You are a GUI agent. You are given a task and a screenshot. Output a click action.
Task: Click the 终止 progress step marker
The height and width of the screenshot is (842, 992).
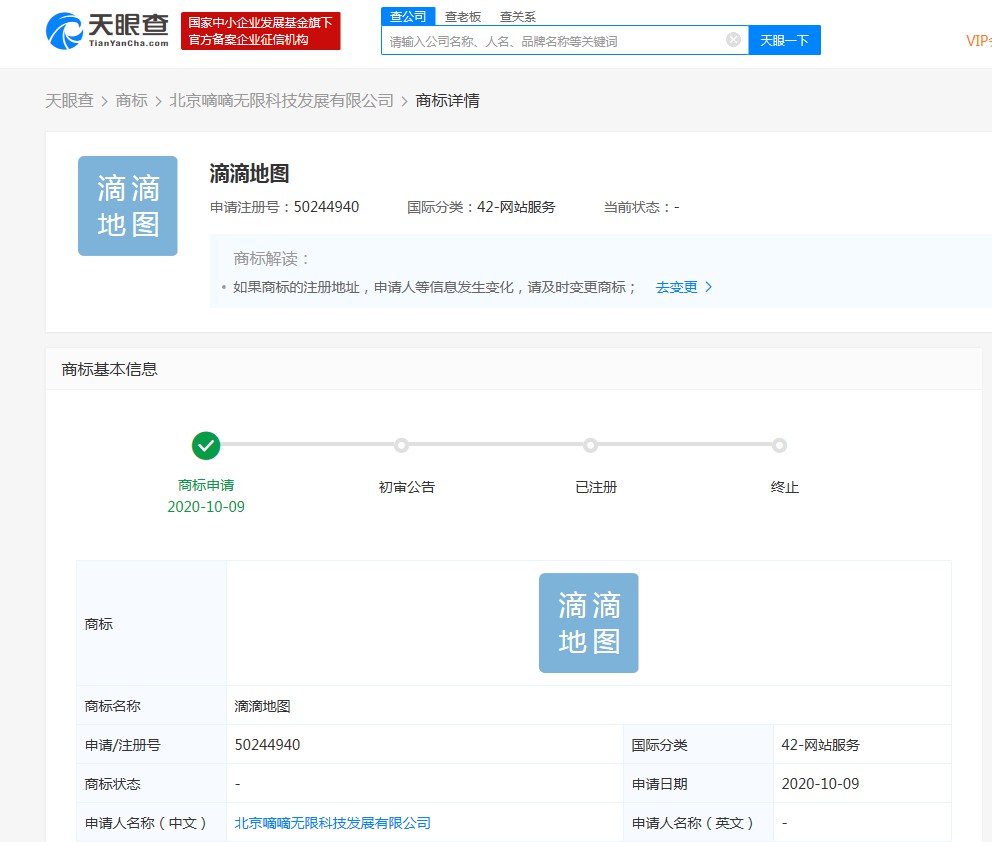pos(779,445)
